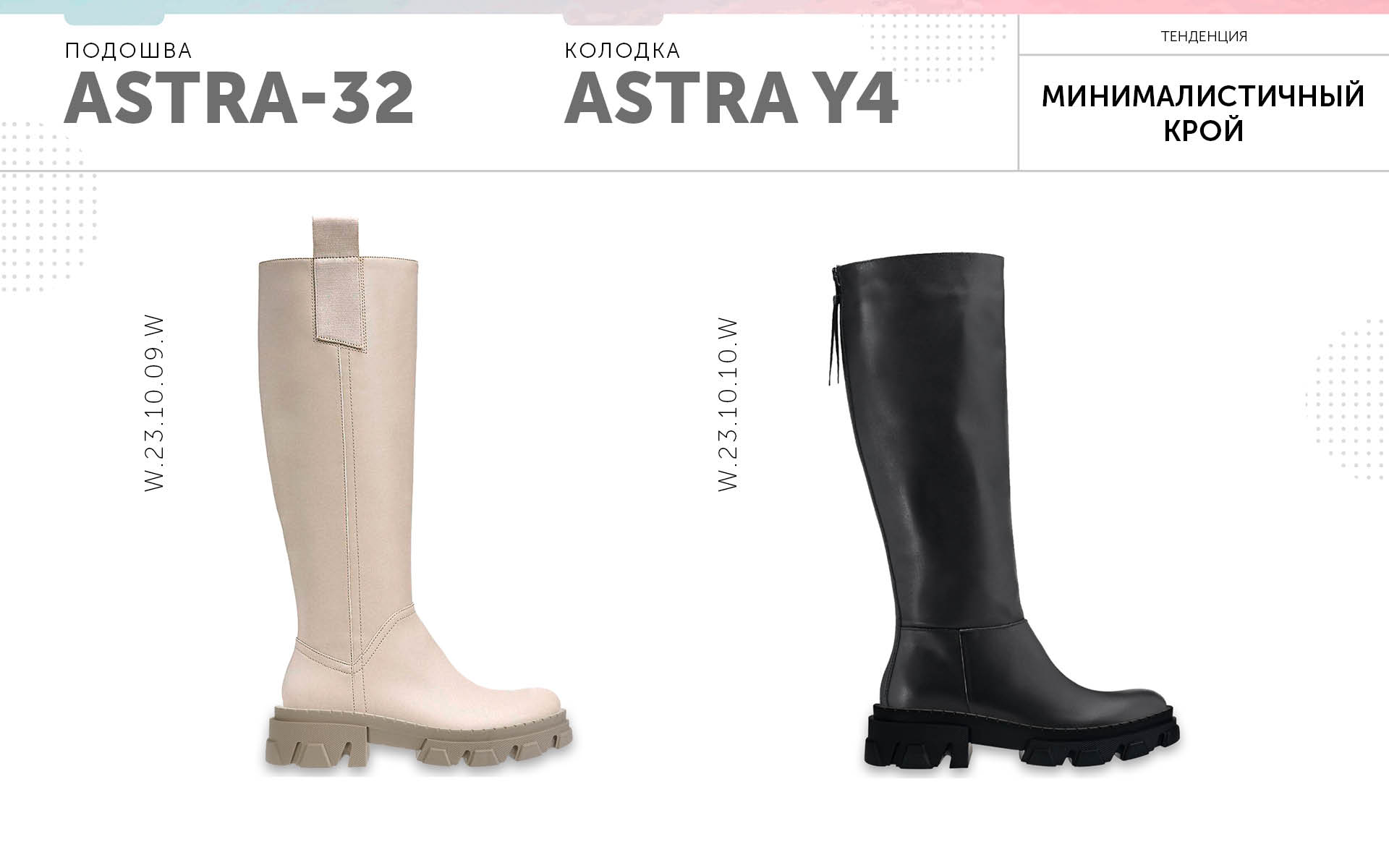Open the beige knee-high boot image

(416, 495)
